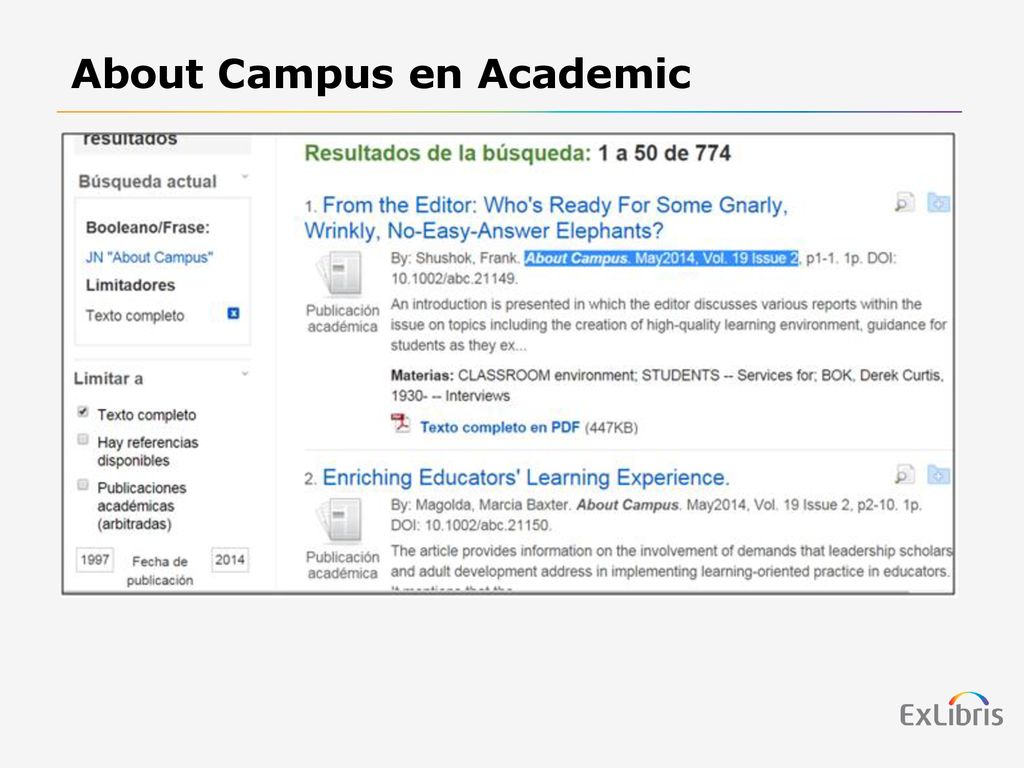Click DOI 10.1002/abc.21150 text

471,525
